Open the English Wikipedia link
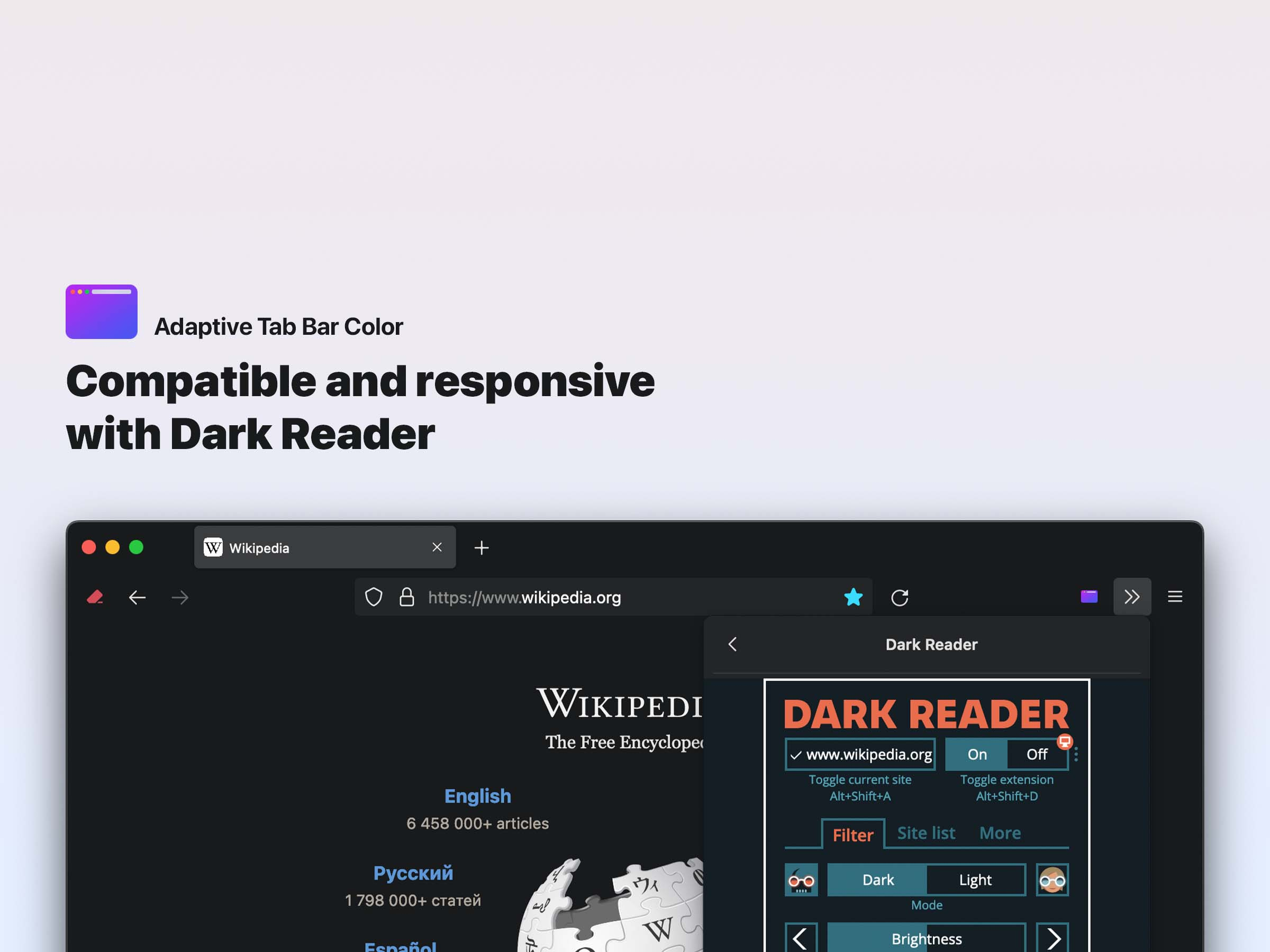 tap(477, 796)
